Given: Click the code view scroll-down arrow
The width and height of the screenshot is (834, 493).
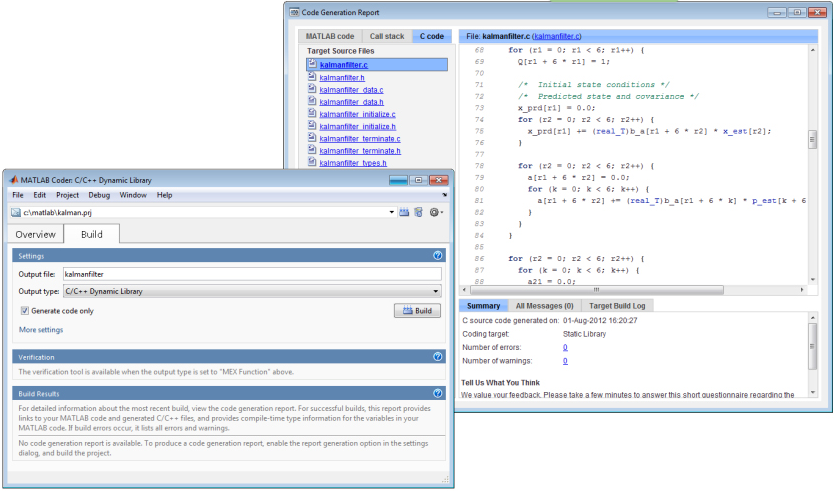Looking at the screenshot, I should pos(812,280).
